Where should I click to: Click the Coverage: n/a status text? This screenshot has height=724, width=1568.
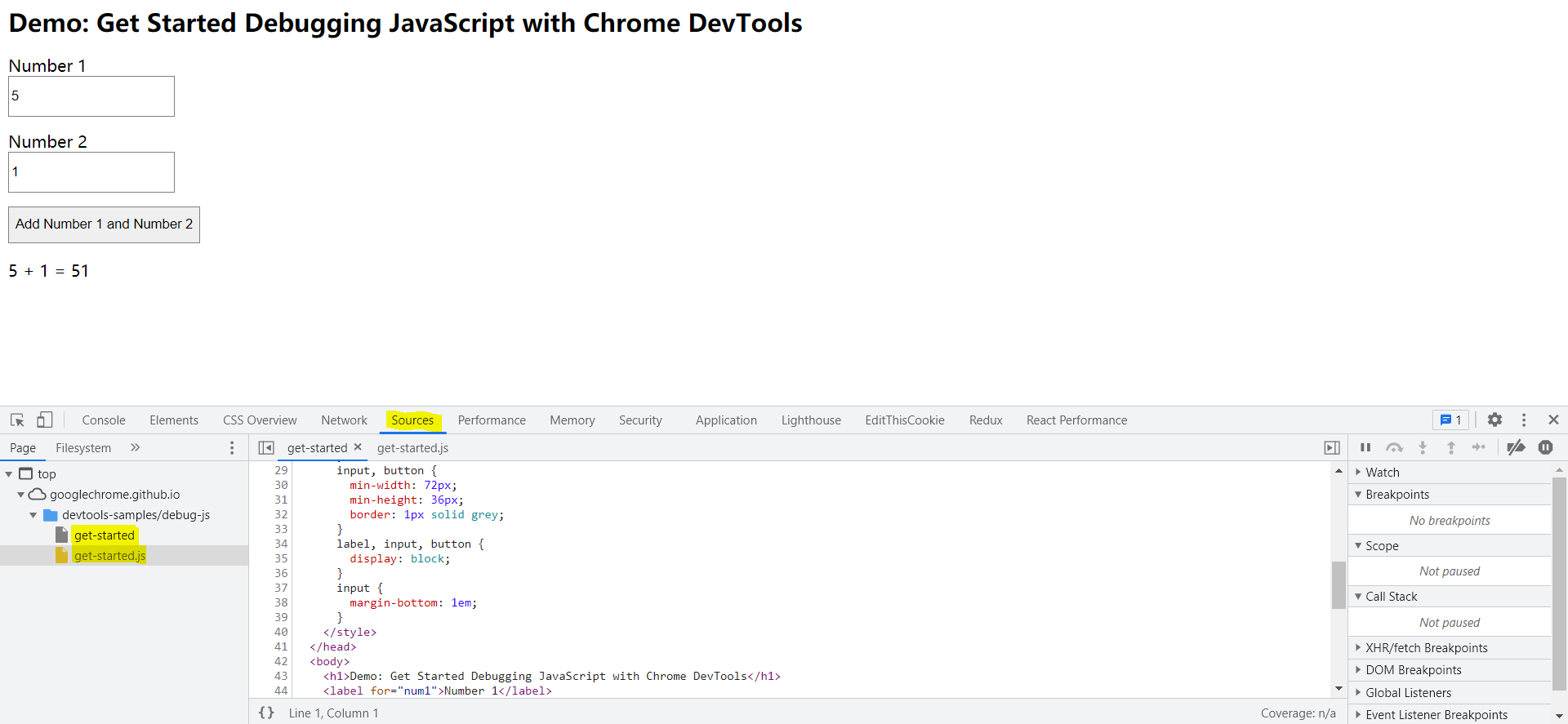tap(1298, 713)
